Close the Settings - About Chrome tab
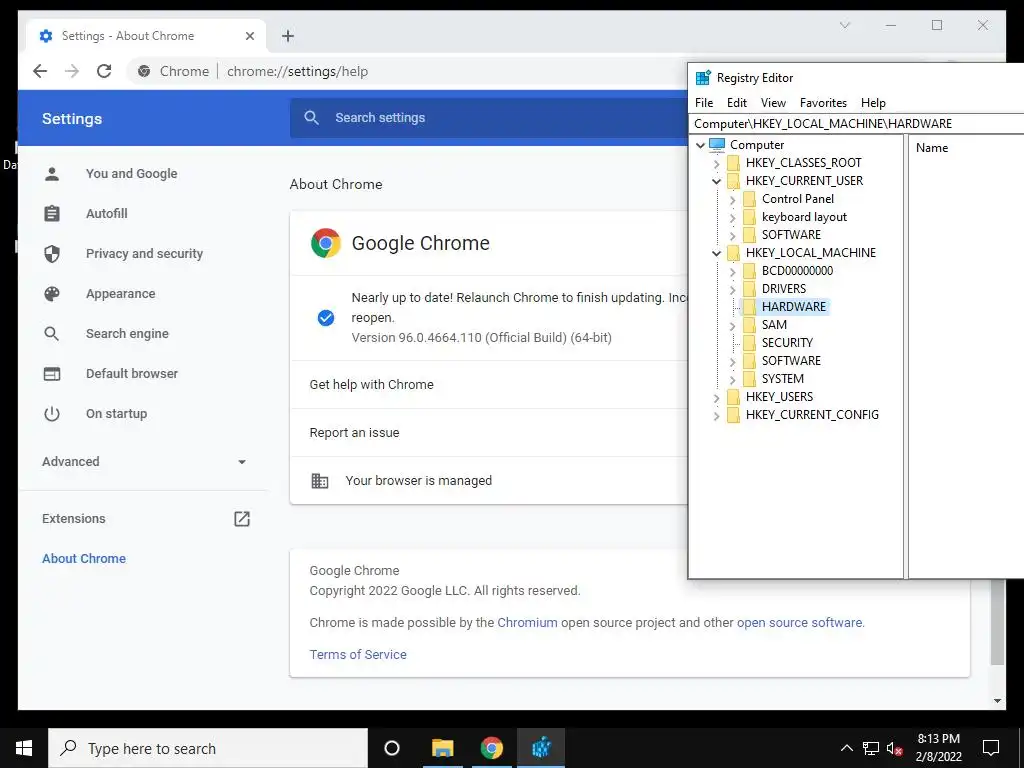1024x768 pixels. (249, 36)
